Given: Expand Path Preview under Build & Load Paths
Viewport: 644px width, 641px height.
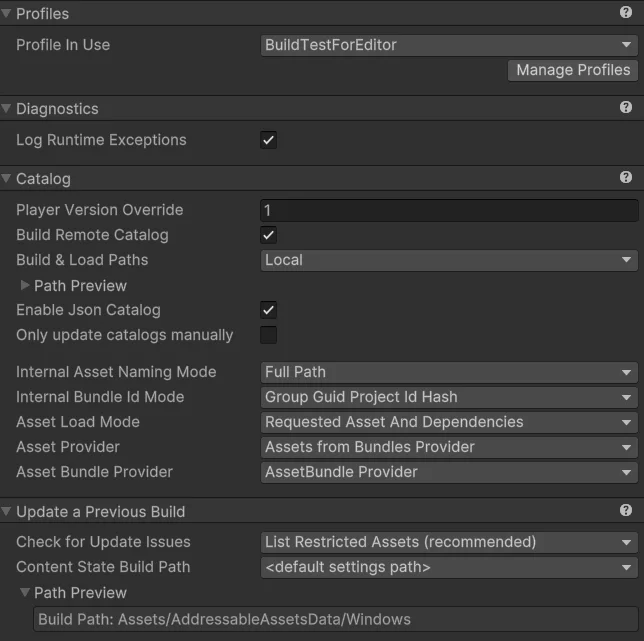Looking at the screenshot, I should (x=25, y=285).
